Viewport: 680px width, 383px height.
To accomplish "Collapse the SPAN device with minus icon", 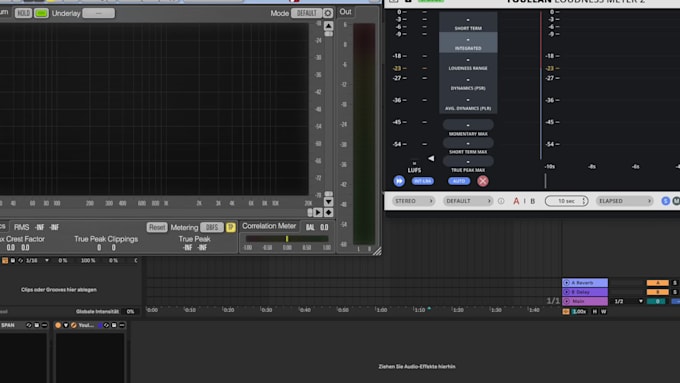I will [x=44, y=325].
